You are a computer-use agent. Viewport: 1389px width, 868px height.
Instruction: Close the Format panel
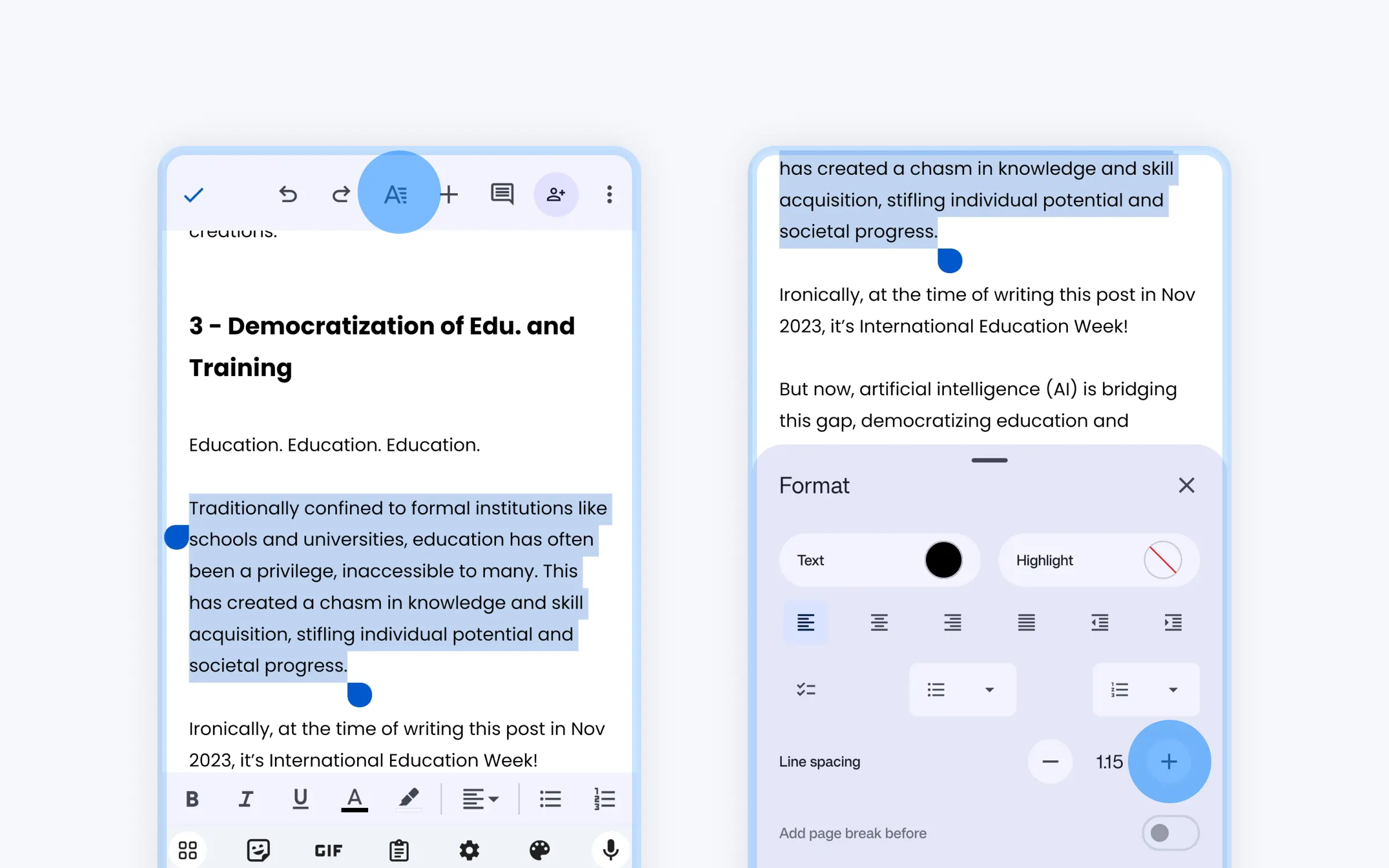[x=1186, y=485]
